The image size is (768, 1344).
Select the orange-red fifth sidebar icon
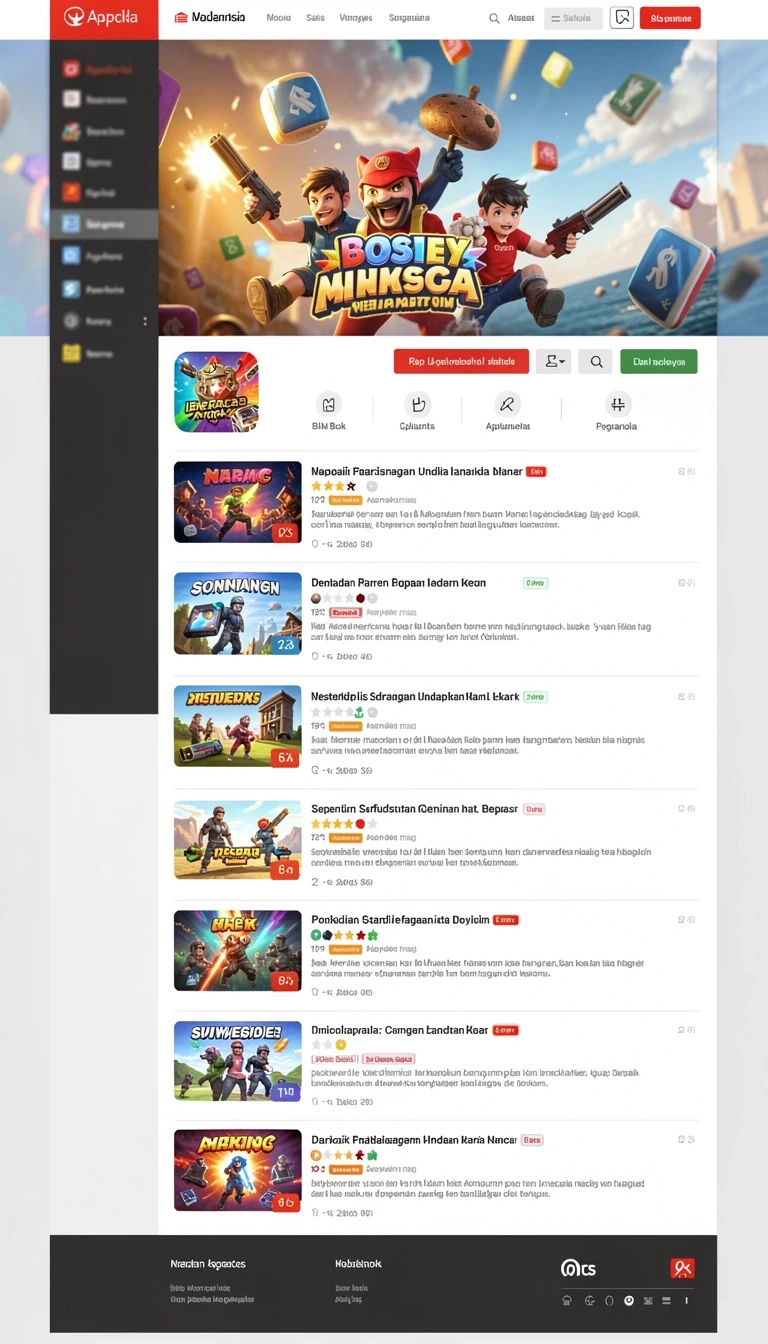[71, 192]
